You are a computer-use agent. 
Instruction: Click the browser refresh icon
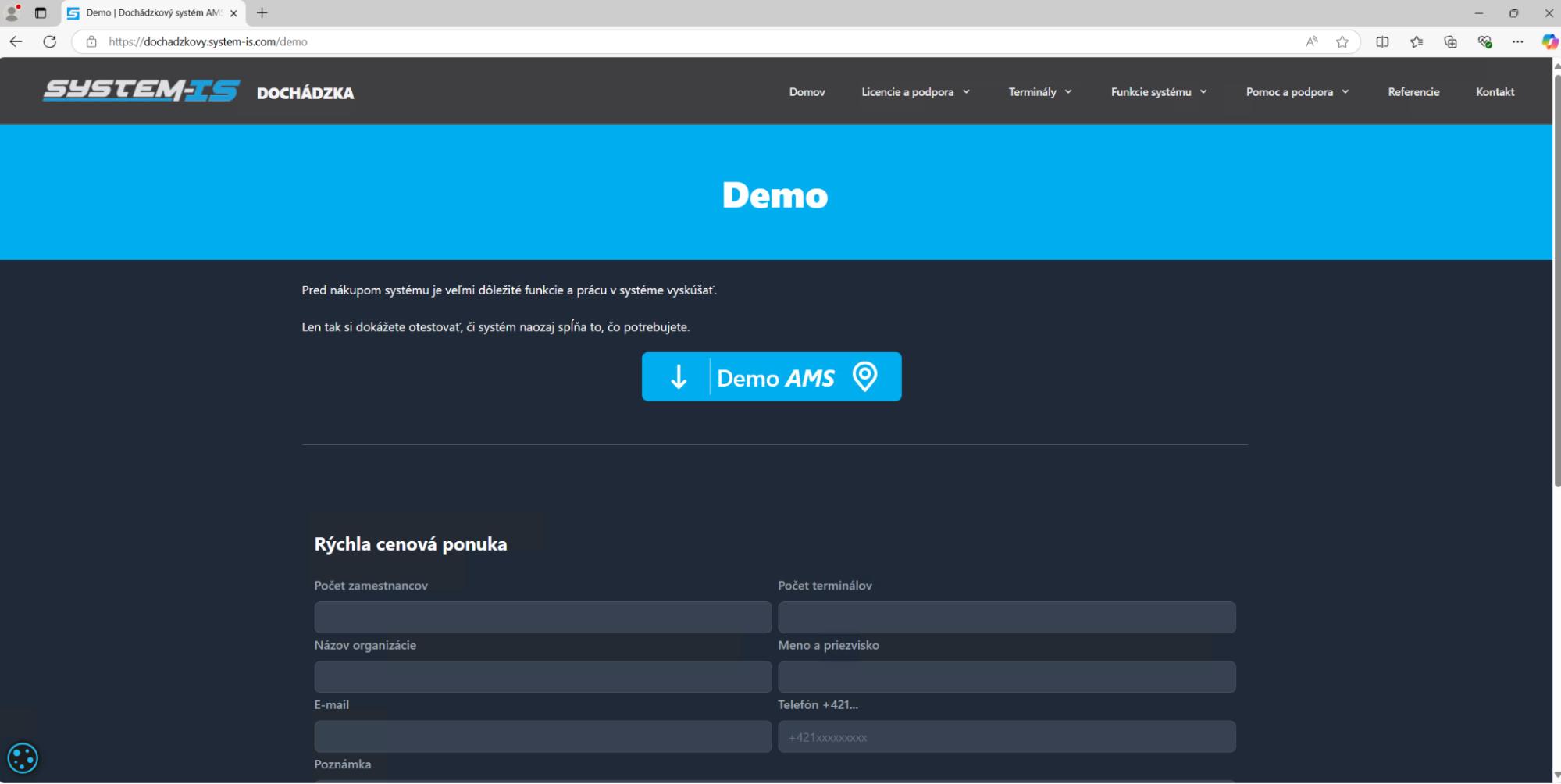(x=50, y=42)
